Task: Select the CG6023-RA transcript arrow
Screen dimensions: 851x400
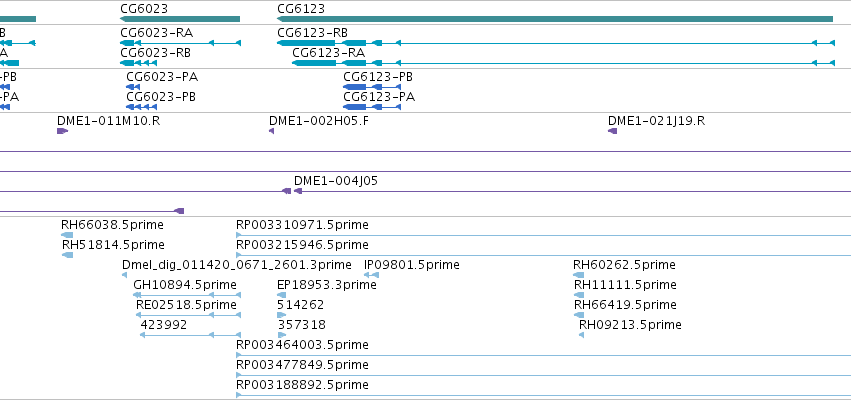Action: [x=180, y=43]
